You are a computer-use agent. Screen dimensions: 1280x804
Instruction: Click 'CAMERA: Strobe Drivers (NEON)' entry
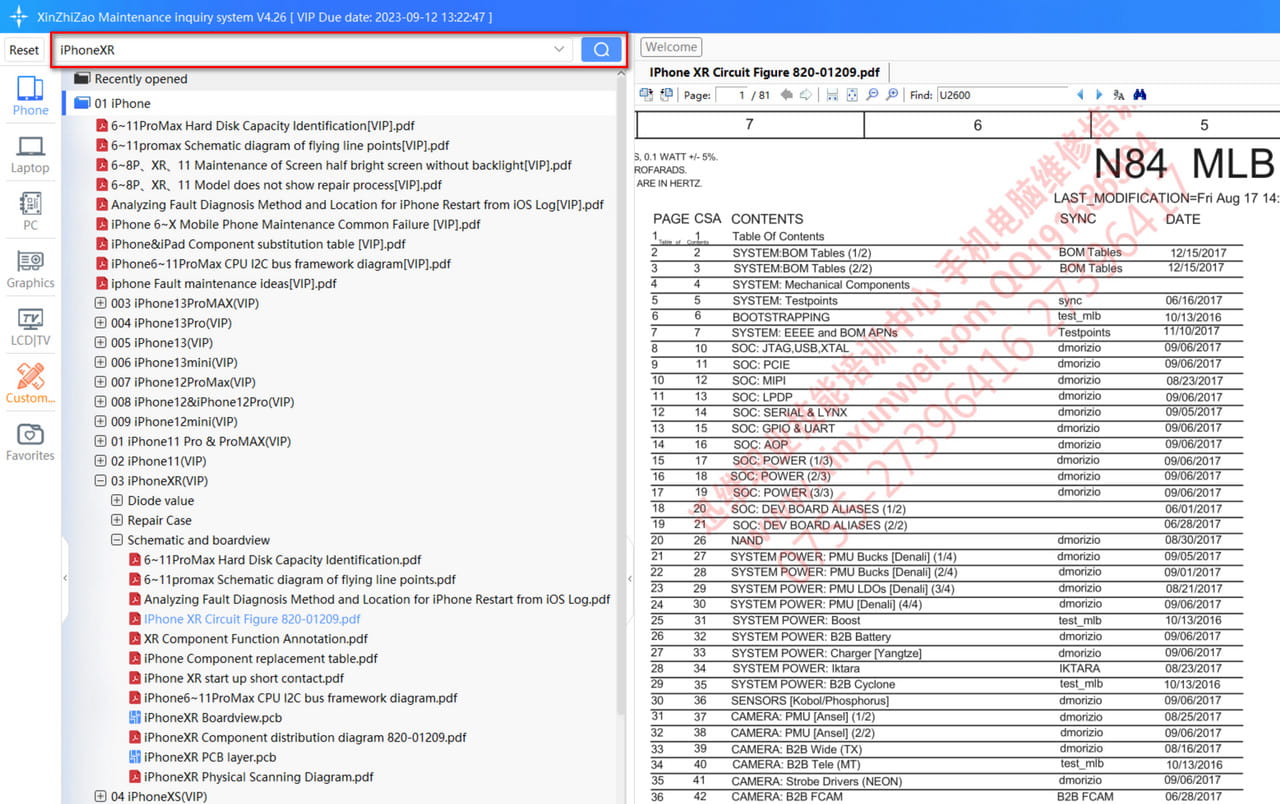[x=816, y=781]
